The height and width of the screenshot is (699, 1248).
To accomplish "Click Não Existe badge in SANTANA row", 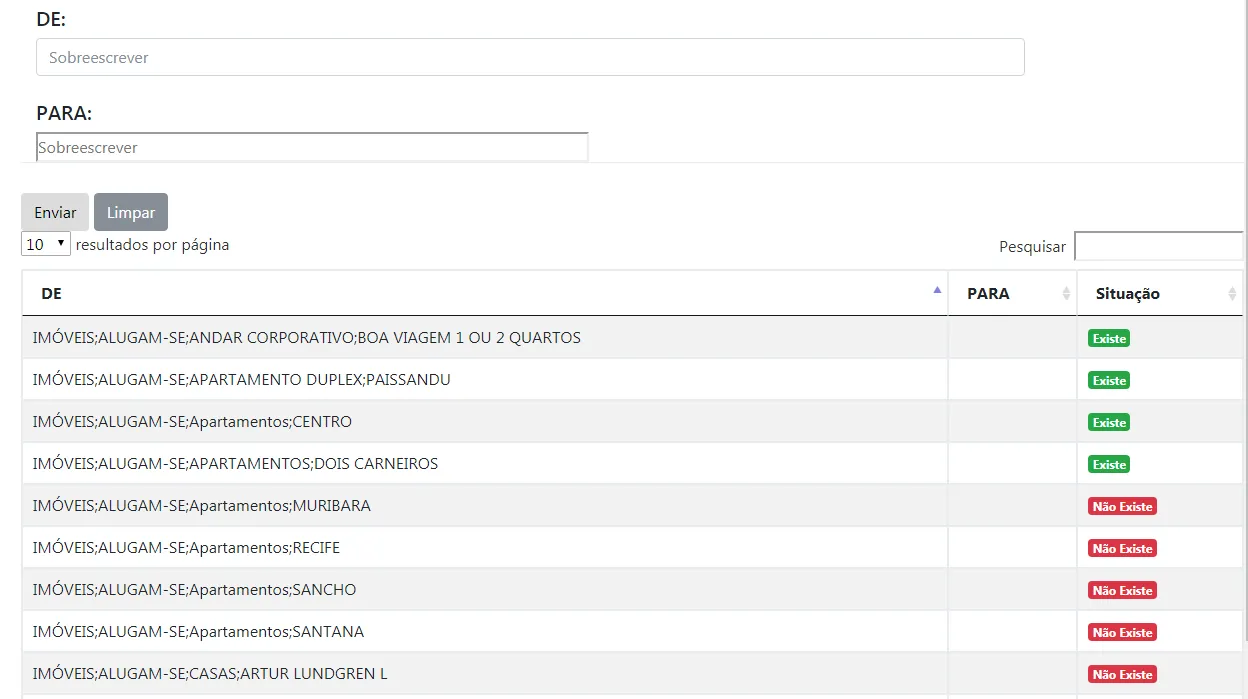I will click(x=1122, y=633).
